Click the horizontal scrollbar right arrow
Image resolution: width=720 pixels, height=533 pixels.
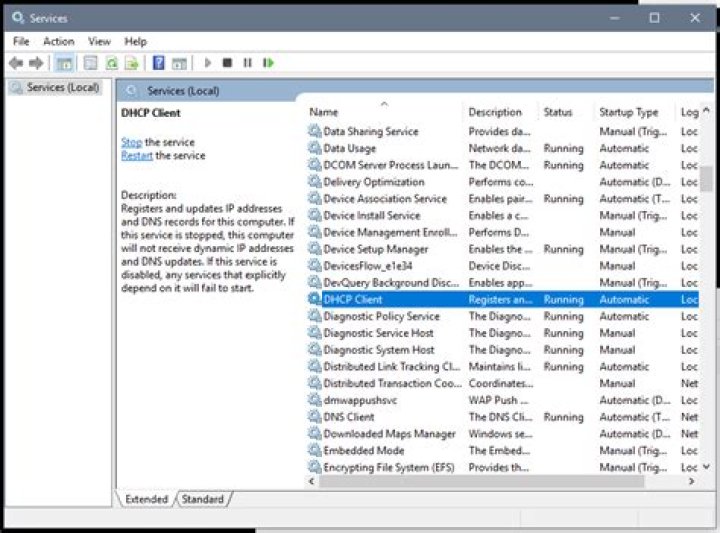click(x=692, y=481)
